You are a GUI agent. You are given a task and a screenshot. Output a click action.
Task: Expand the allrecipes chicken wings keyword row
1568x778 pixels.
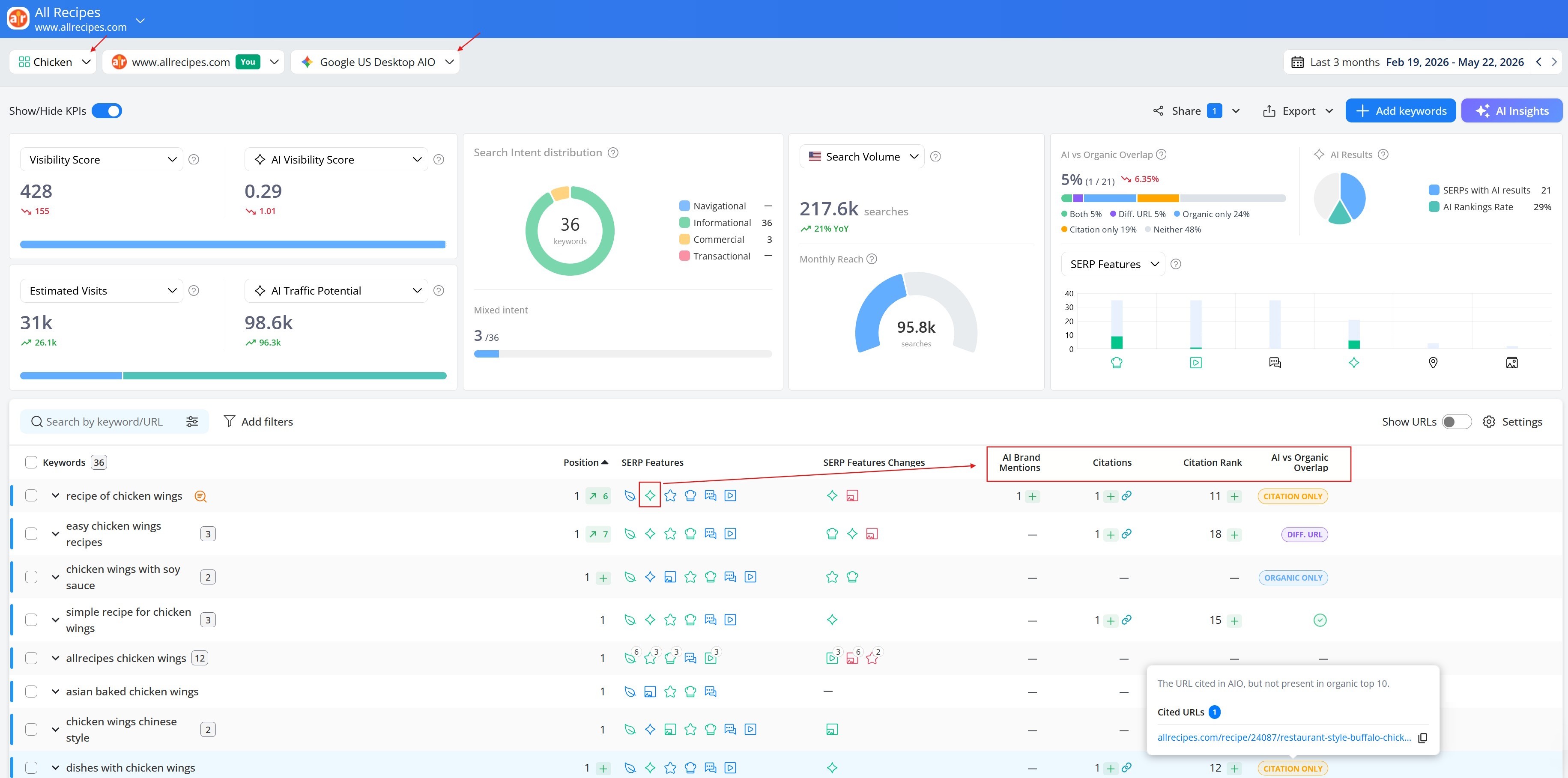55,658
